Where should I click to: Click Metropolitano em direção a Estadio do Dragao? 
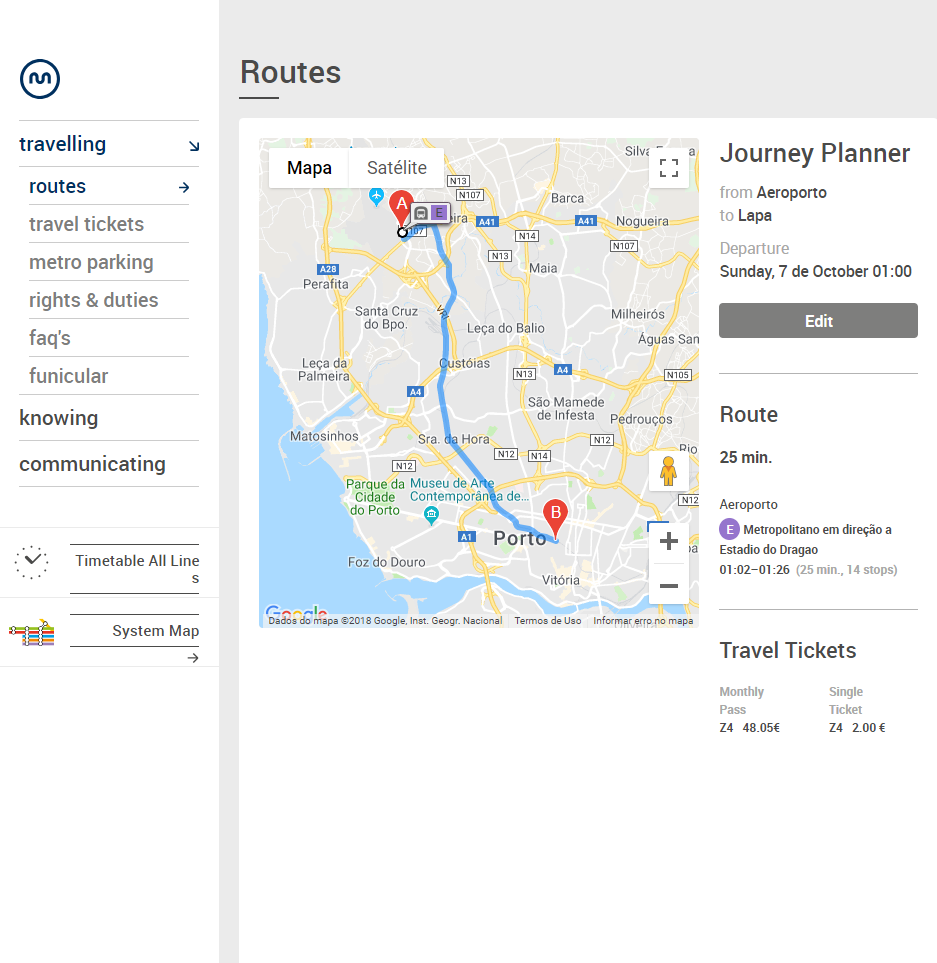point(806,539)
